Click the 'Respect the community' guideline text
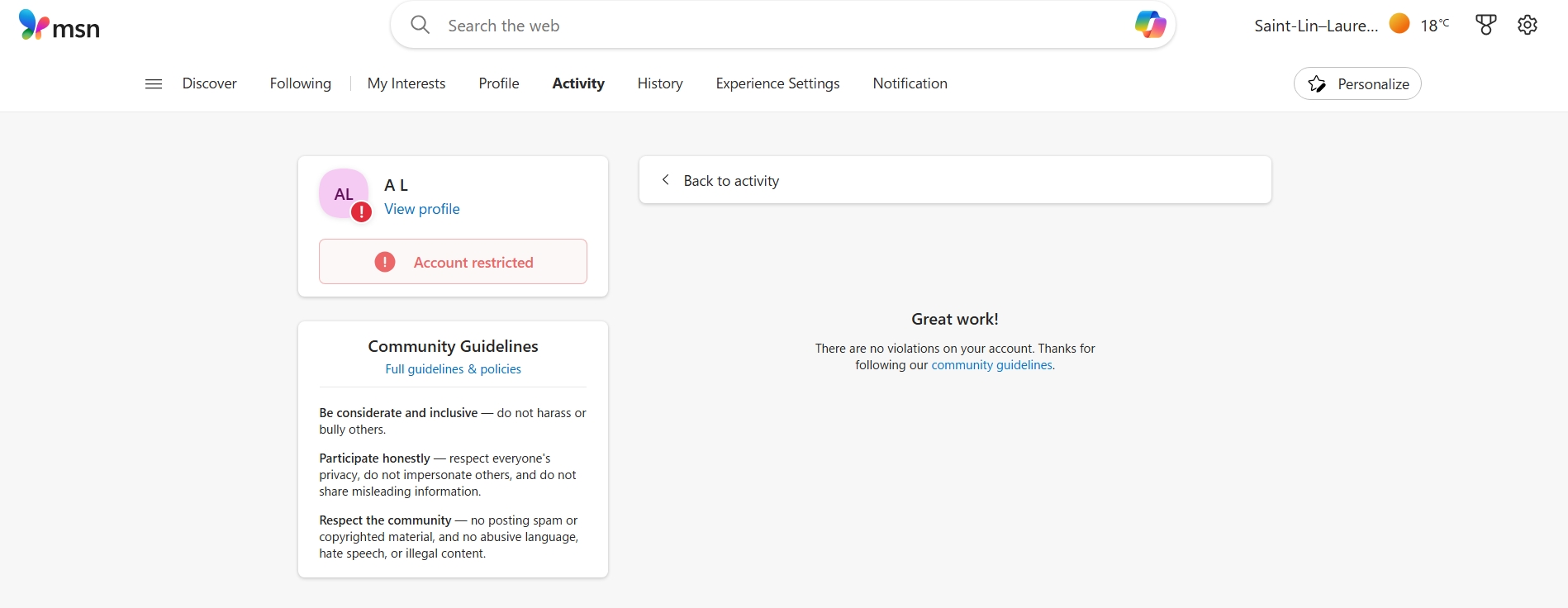 coord(449,537)
